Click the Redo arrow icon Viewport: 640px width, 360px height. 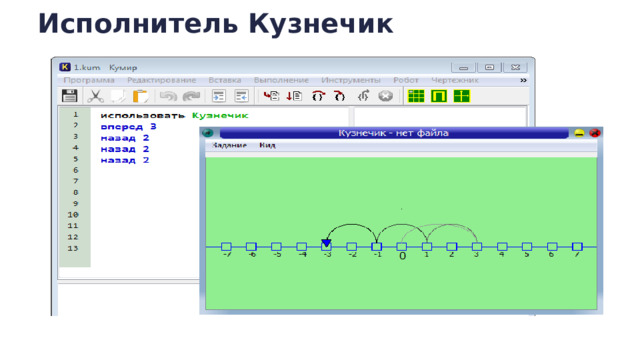pyautogui.click(x=191, y=96)
